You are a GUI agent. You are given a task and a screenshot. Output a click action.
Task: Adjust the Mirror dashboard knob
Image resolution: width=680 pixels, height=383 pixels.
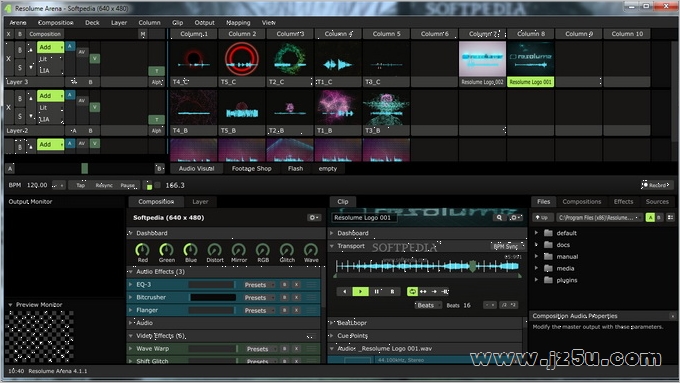point(239,250)
